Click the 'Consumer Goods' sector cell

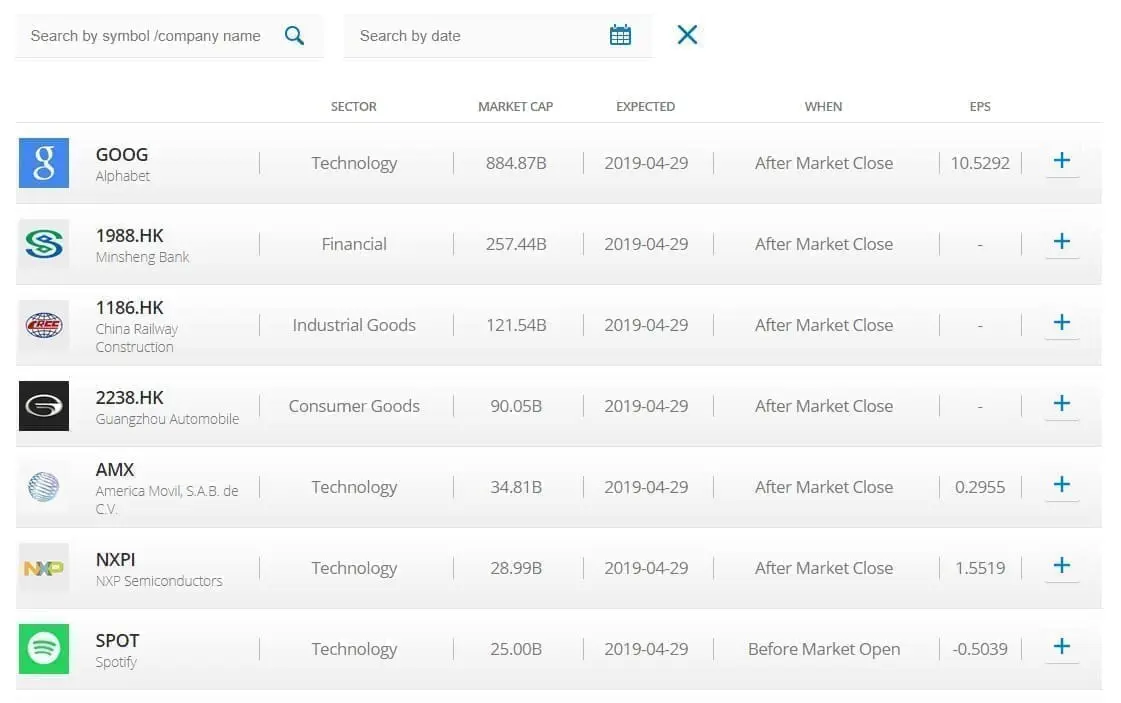coord(354,406)
